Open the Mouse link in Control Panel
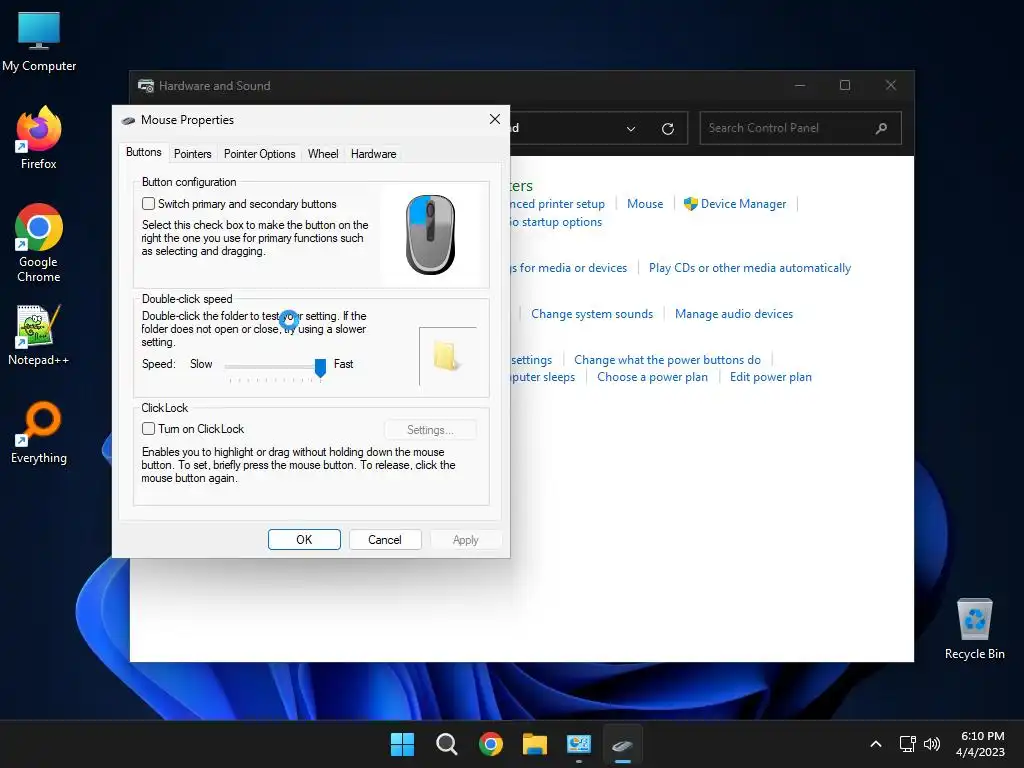 (645, 204)
